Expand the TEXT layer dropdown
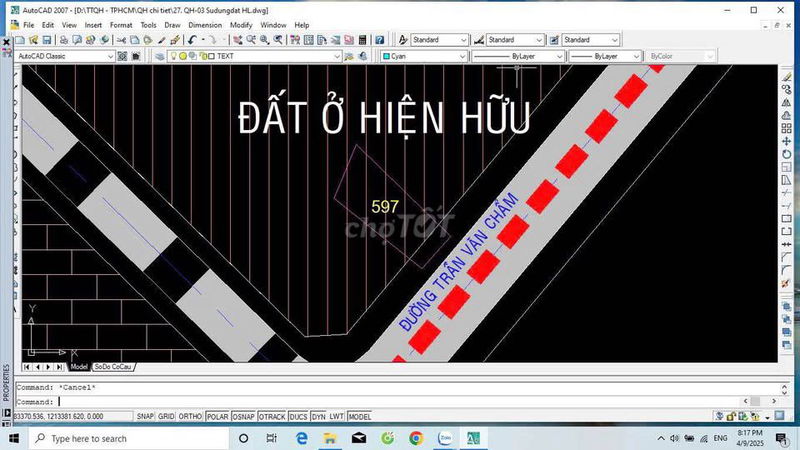This screenshot has width=800, height=450. pos(337,57)
